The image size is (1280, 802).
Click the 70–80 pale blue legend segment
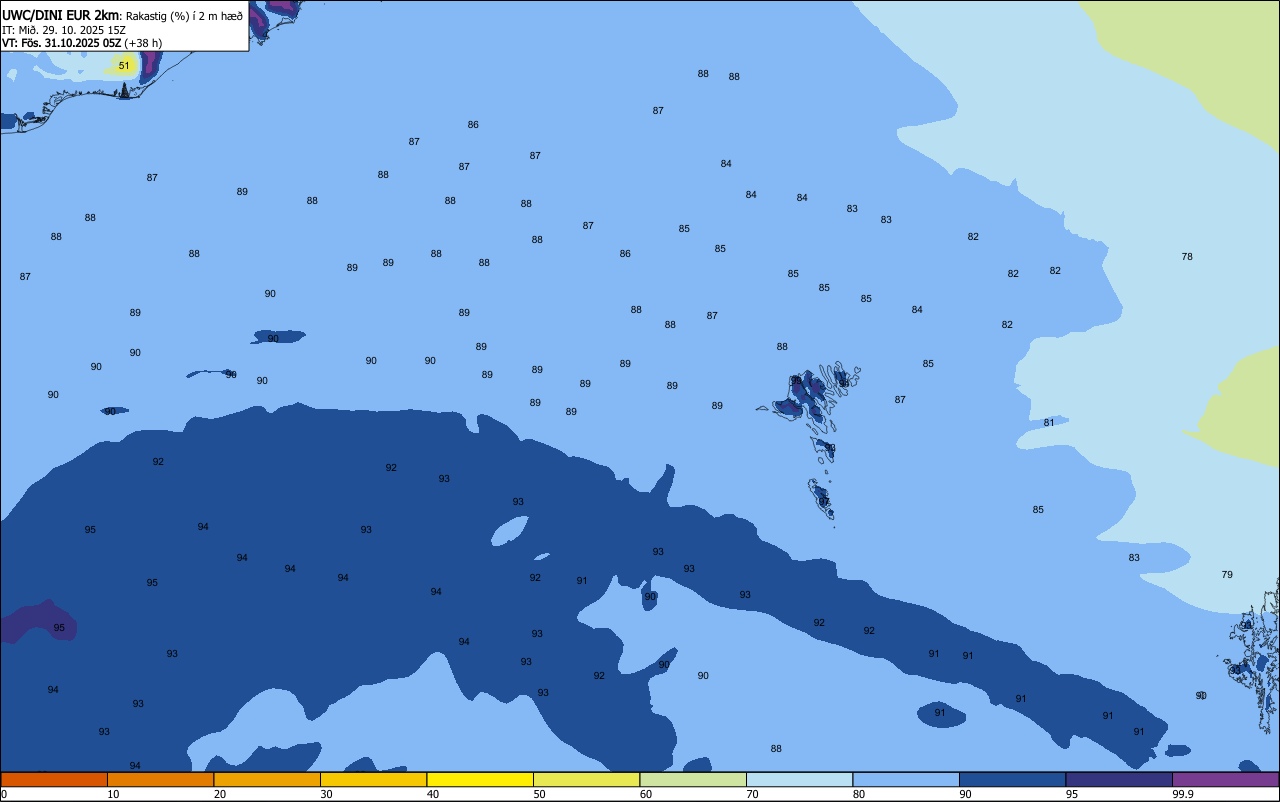[799, 779]
